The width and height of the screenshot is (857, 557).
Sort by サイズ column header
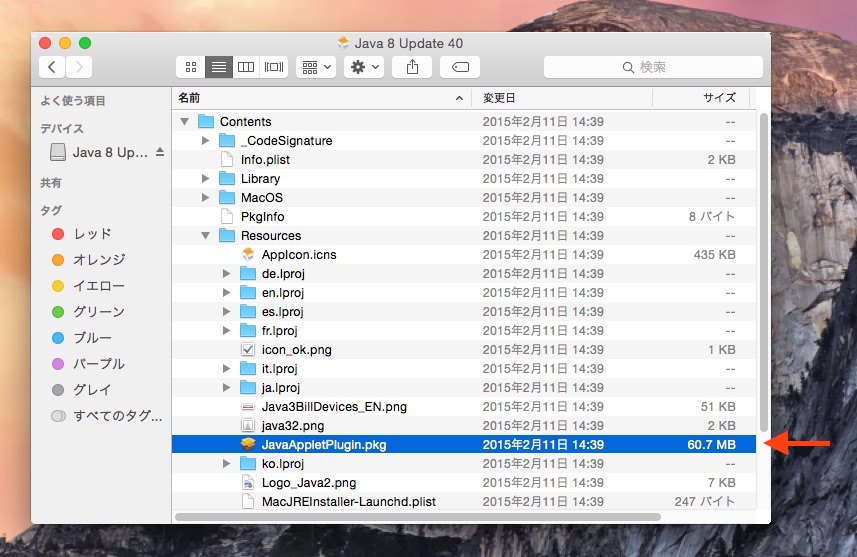(701, 98)
